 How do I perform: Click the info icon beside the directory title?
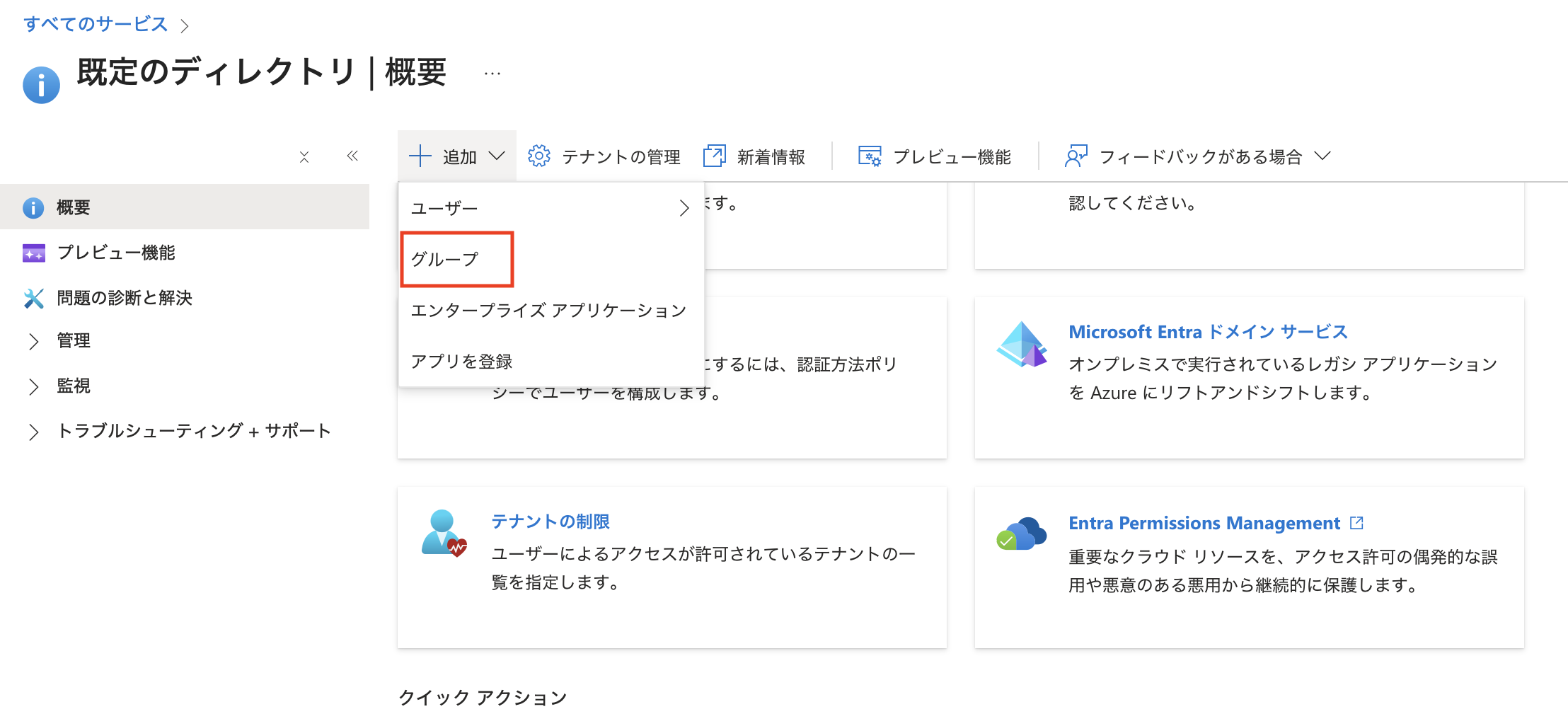point(41,84)
